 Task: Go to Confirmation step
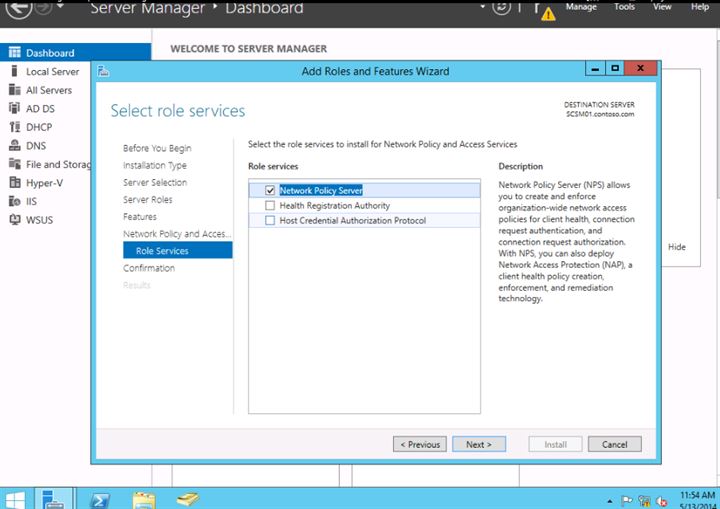pyautogui.click(x=149, y=268)
